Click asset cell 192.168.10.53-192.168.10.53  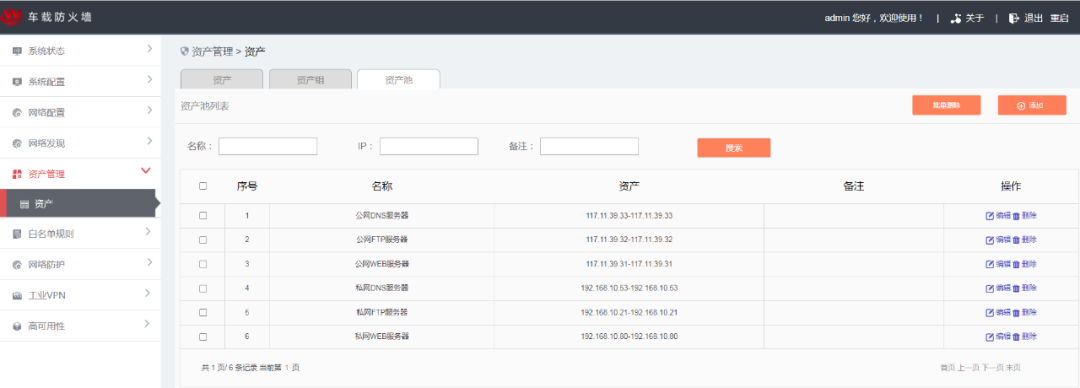630,288
